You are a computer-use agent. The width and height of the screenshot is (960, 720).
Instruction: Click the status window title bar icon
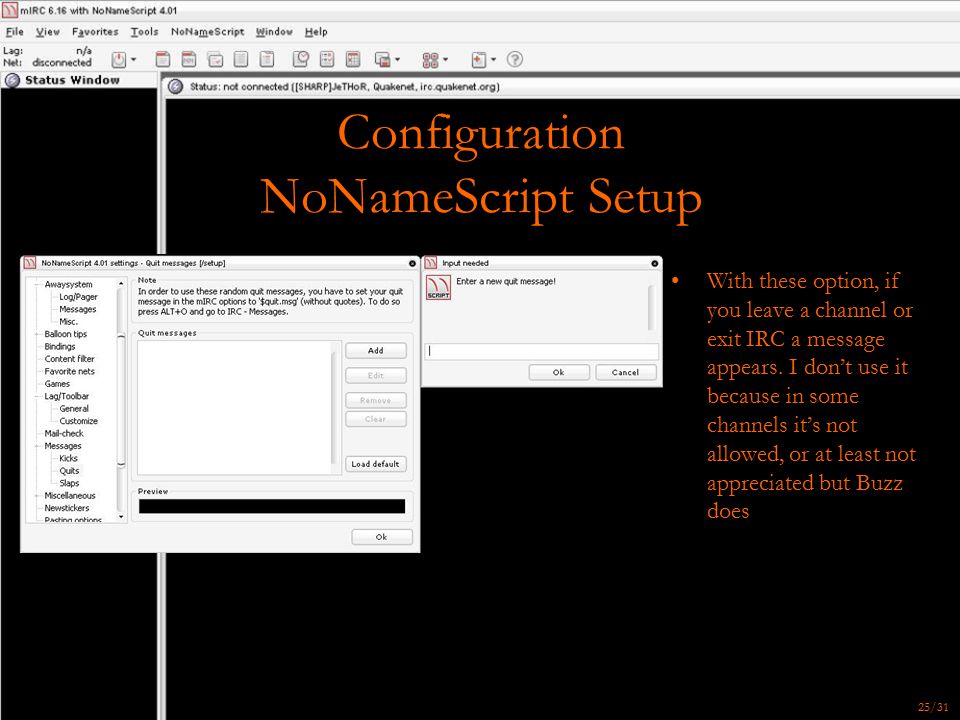click(x=175, y=87)
